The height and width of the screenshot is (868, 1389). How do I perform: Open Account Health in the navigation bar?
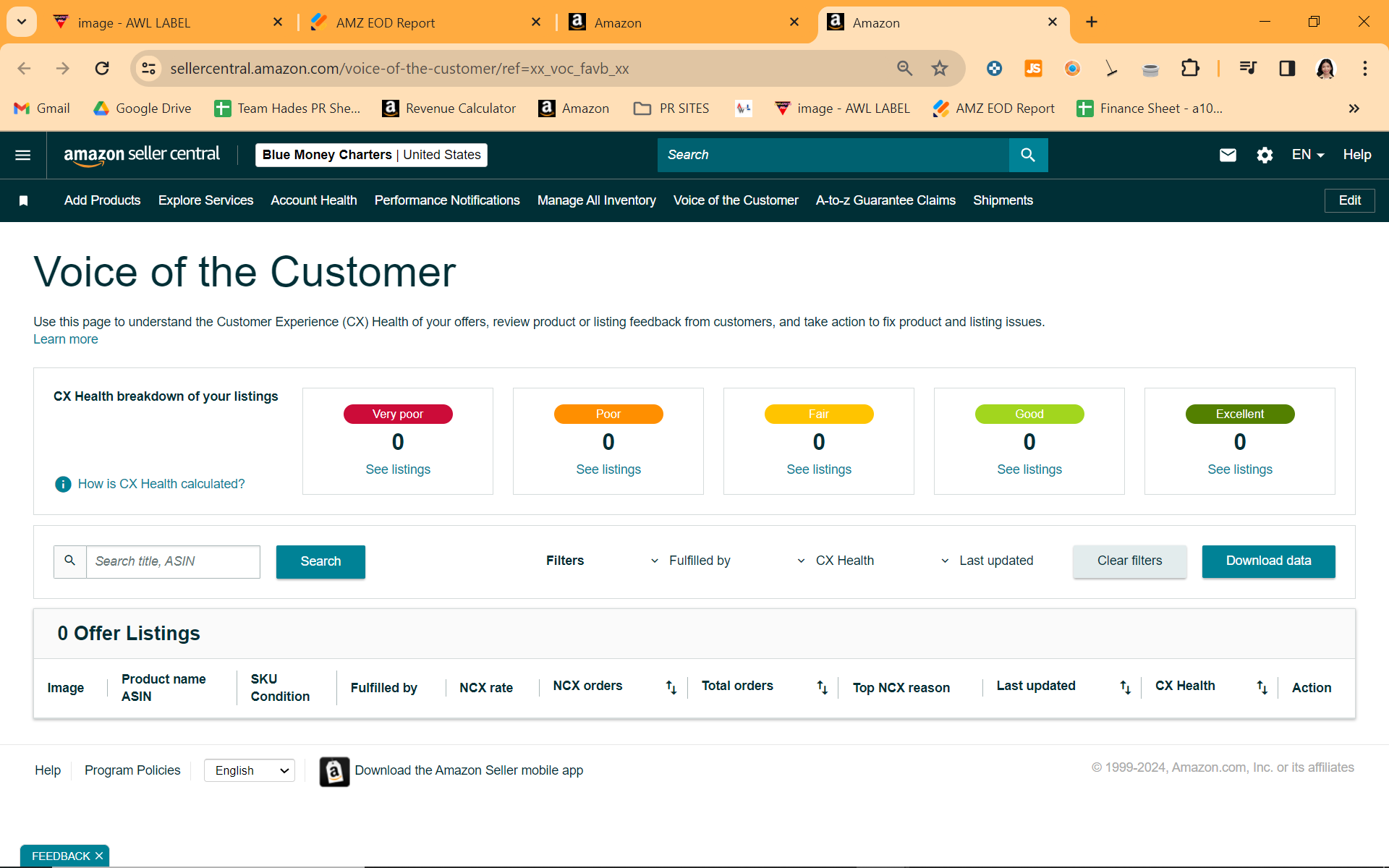click(x=314, y=200)
